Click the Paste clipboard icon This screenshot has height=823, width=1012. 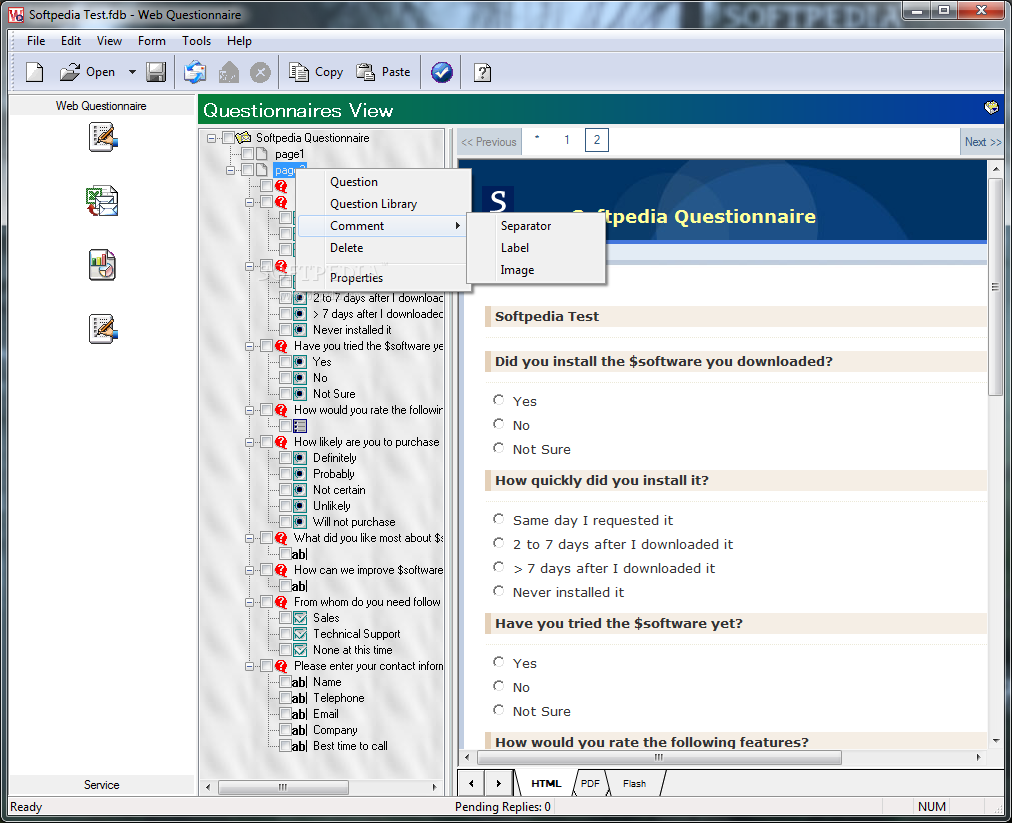click(365, 72)
